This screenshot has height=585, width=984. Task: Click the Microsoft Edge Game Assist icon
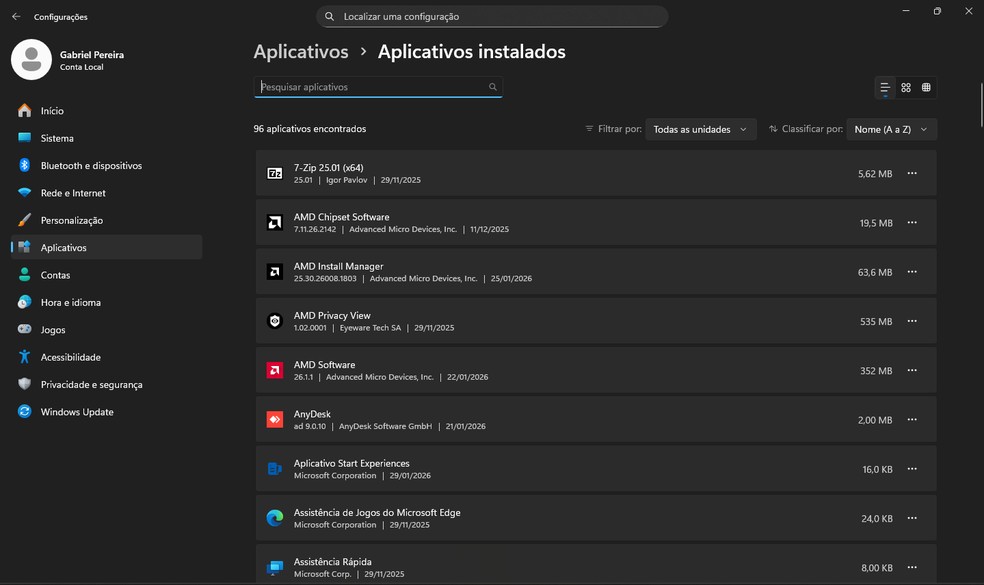tap(275, 518)
